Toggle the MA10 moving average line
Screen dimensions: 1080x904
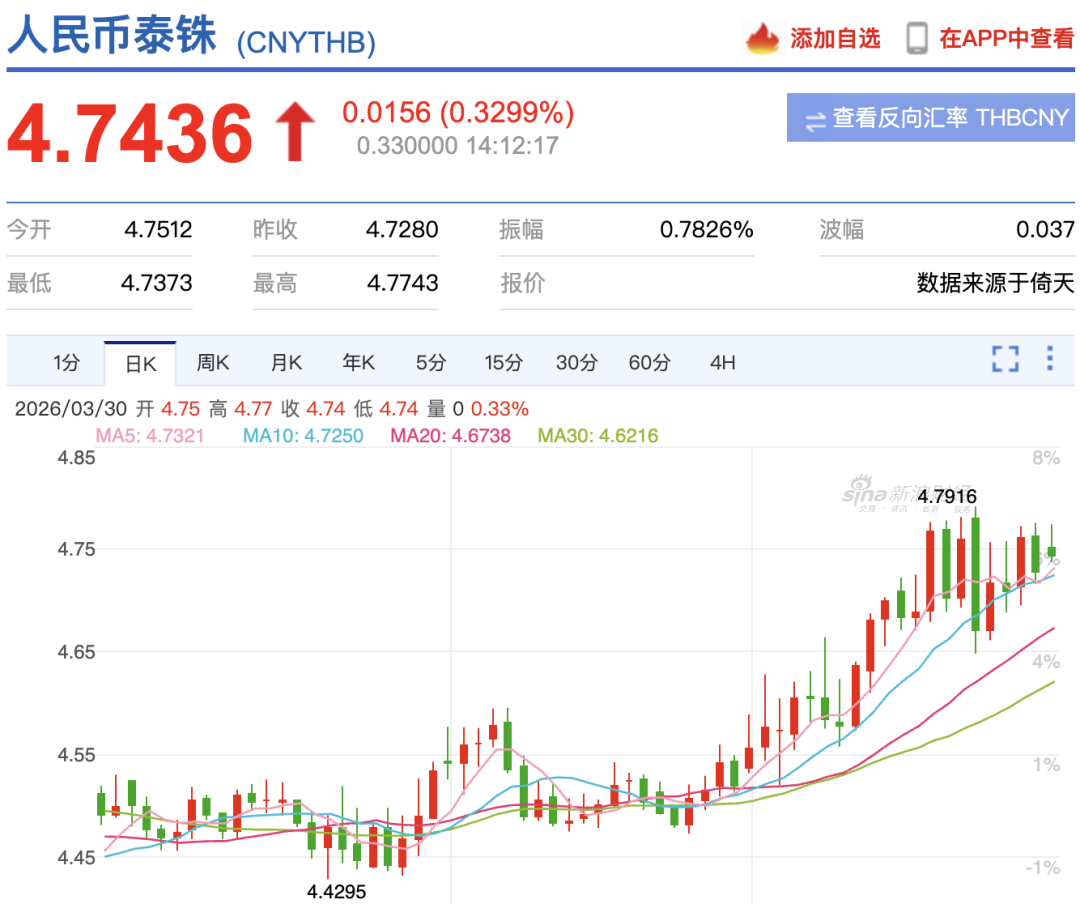click(x=302, y=435)
